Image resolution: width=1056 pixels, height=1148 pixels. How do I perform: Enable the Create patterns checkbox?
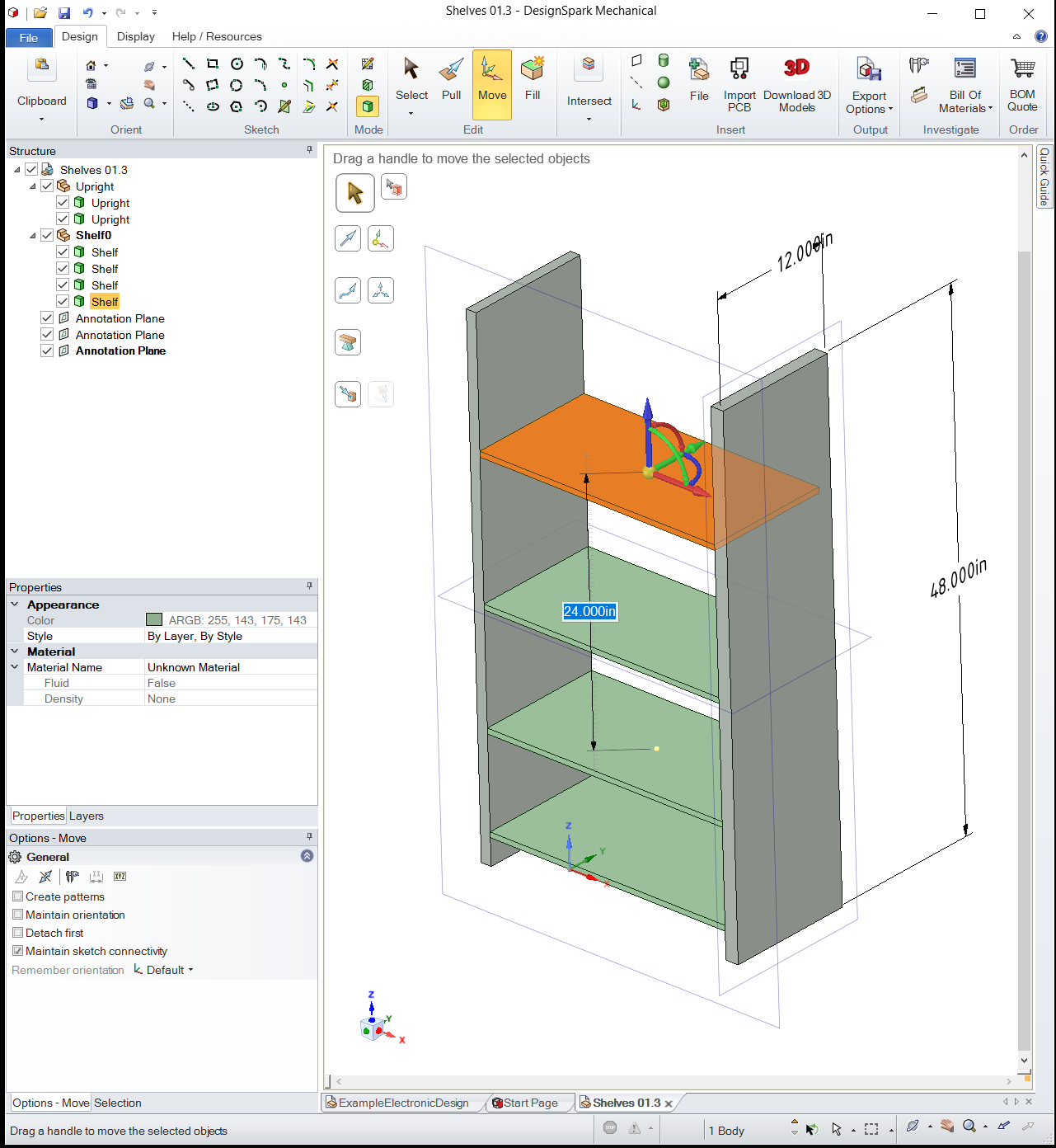(18, 896)
